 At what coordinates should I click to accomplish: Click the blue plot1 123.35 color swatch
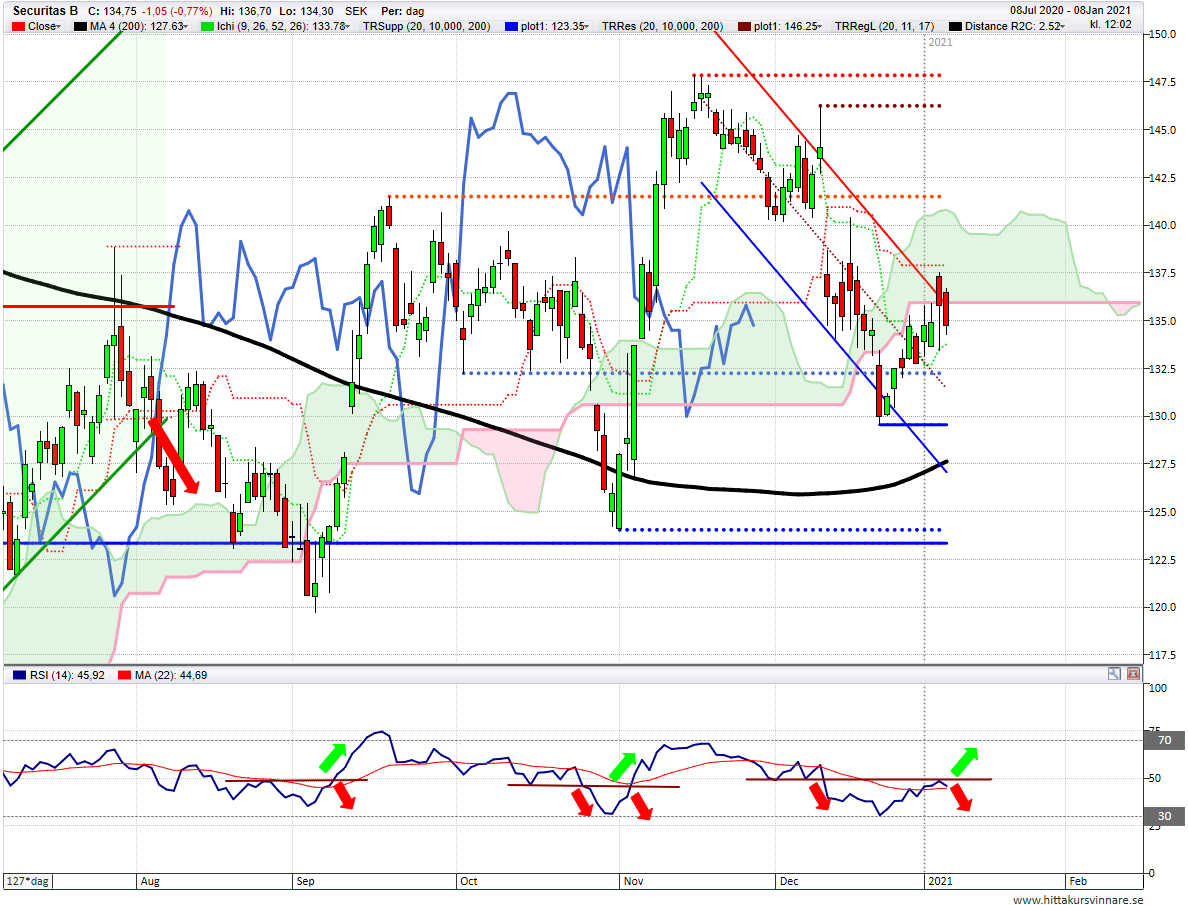[511, 27]
